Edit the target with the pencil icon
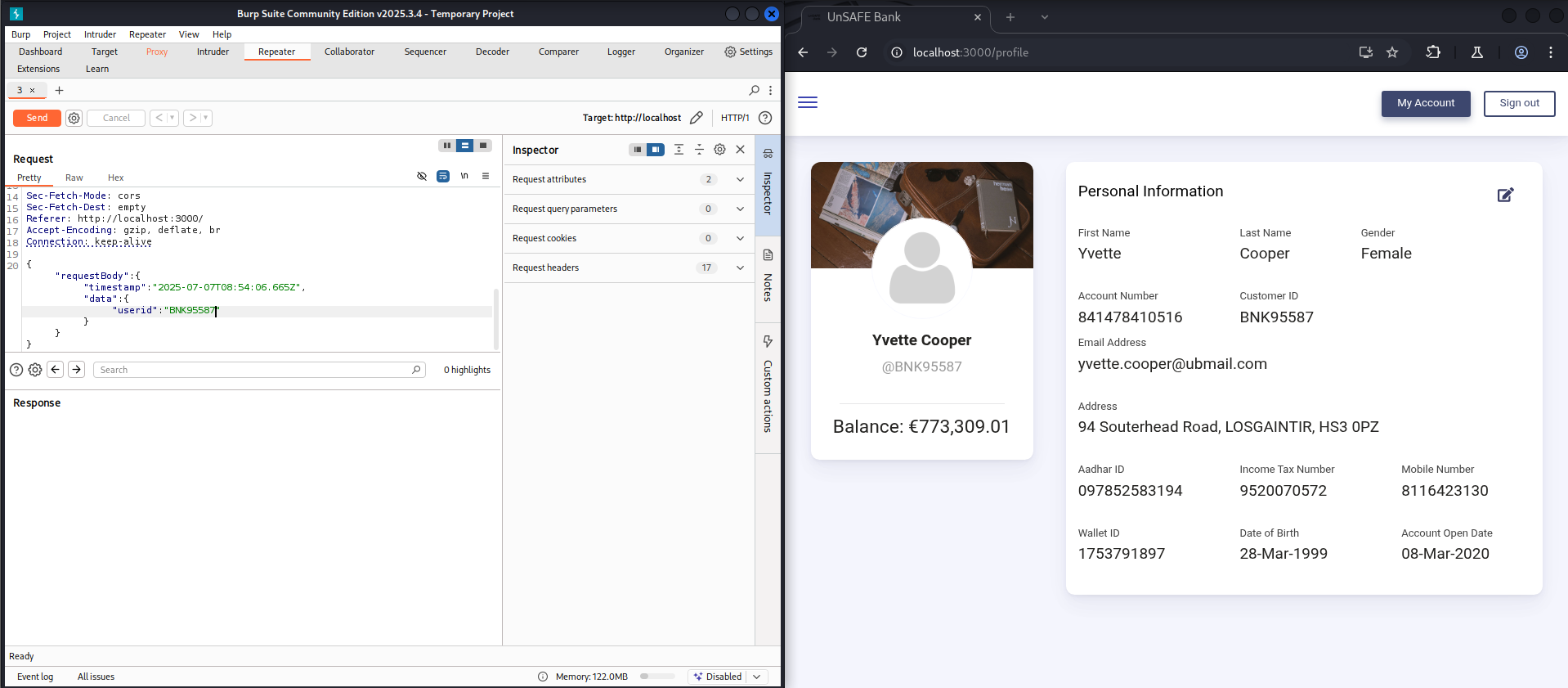The height and width of the screenshot is (688, 1568). [x=696, y=118]
